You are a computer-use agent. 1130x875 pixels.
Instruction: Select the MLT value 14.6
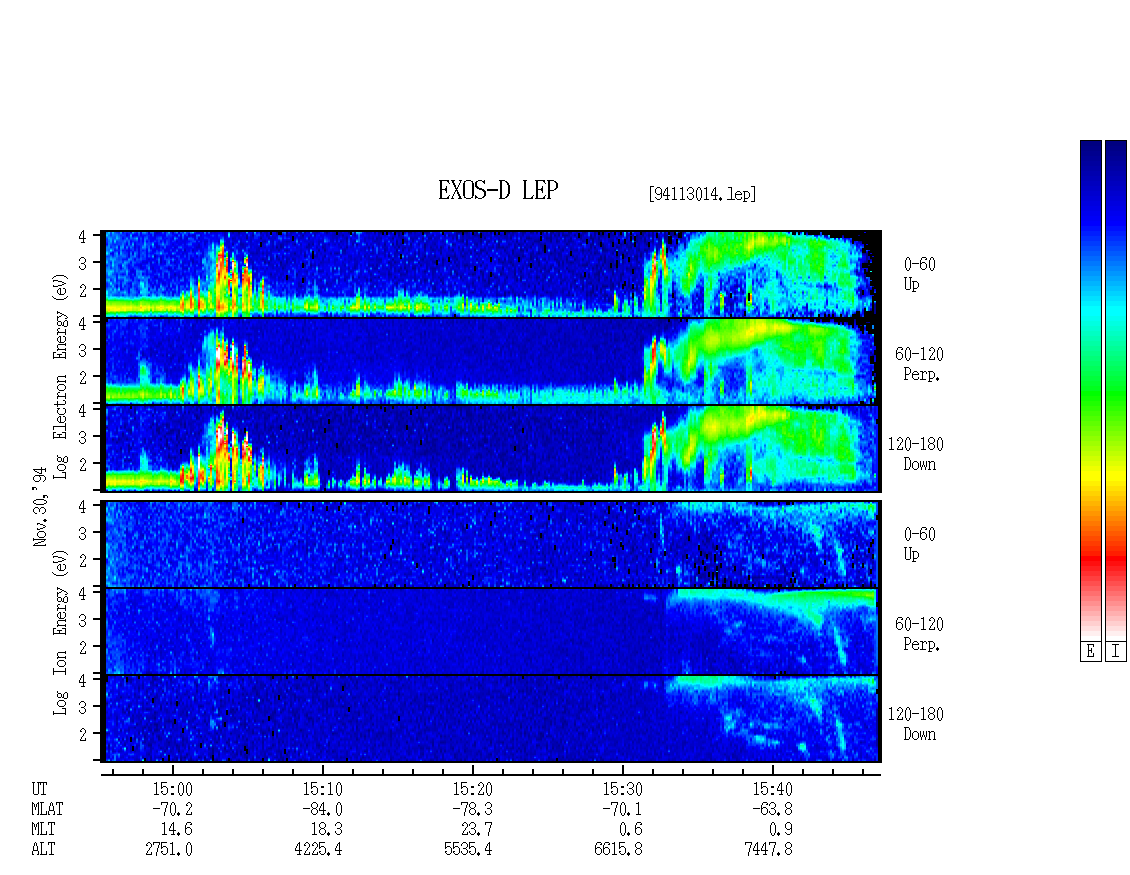pyautogui.click(x=177, y=830)
